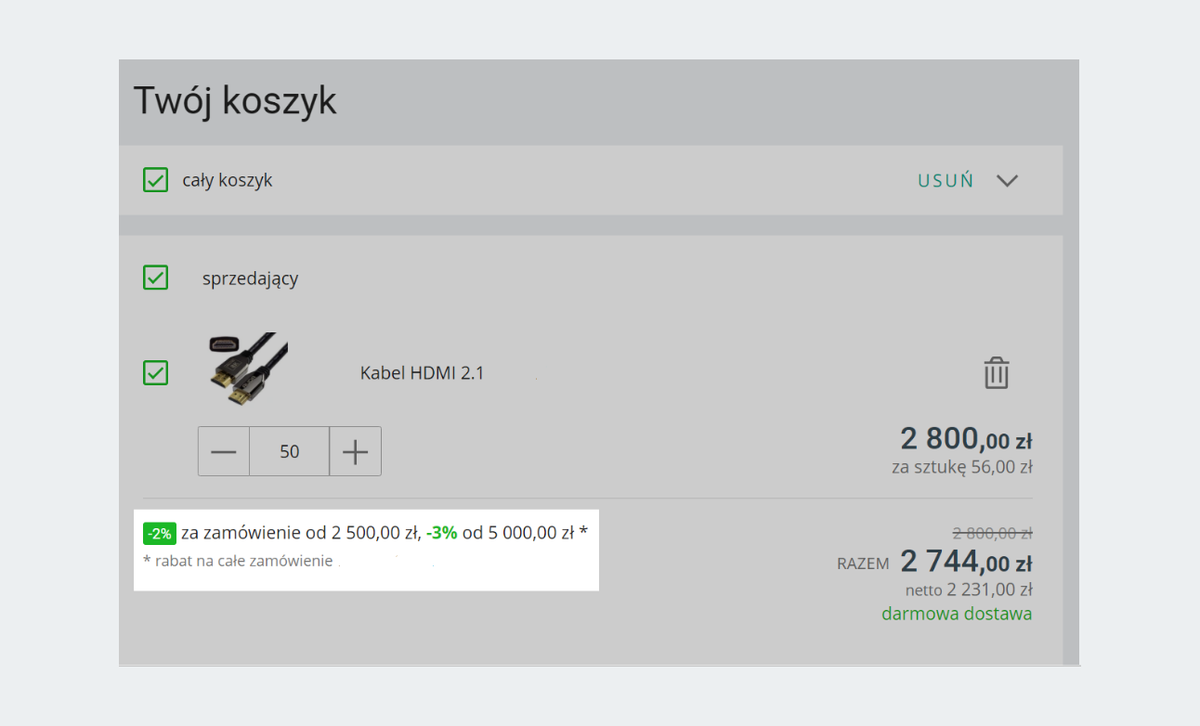The height and width of the screenshot is (726, 1200).
Task: Toggle the 'cały koszyk' checkbox
Action: [156, 180]
